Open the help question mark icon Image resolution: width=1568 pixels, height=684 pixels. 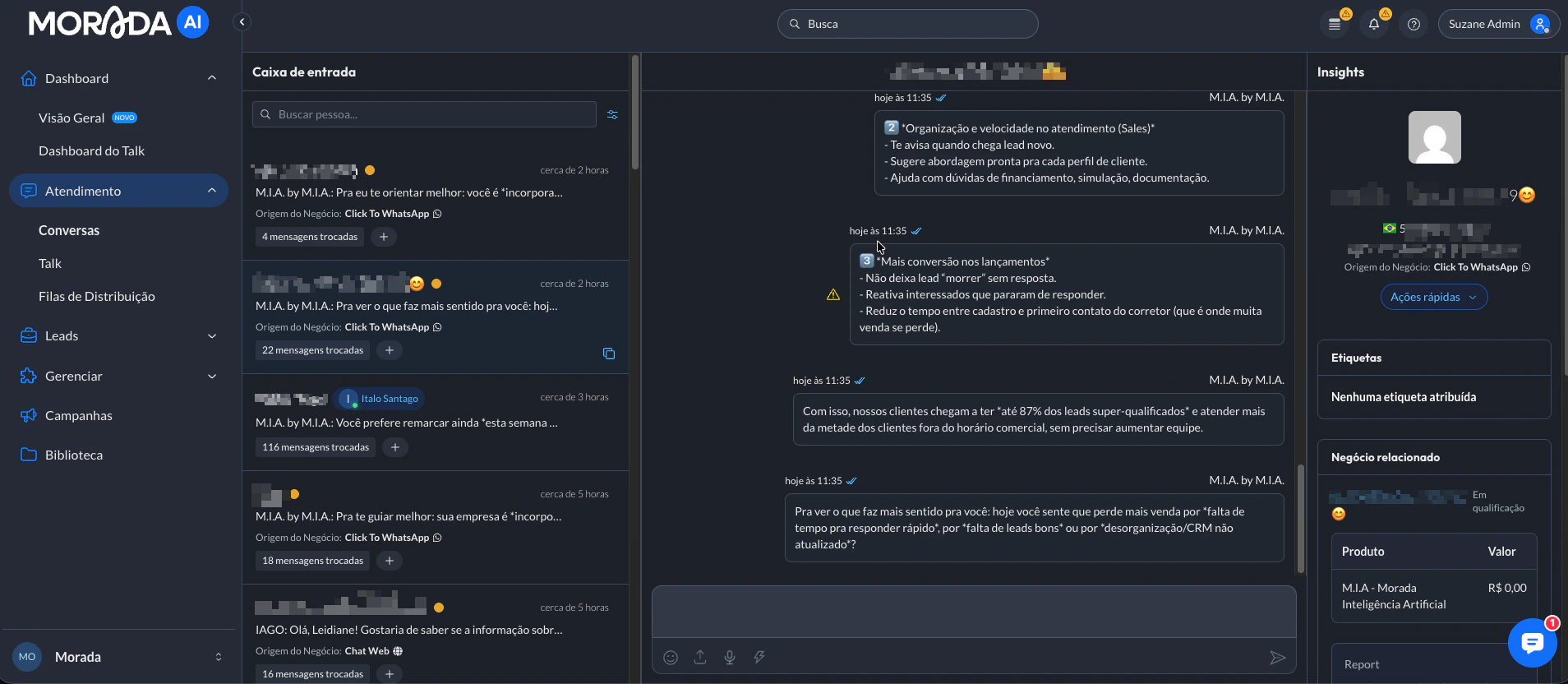pos(1414,24)
